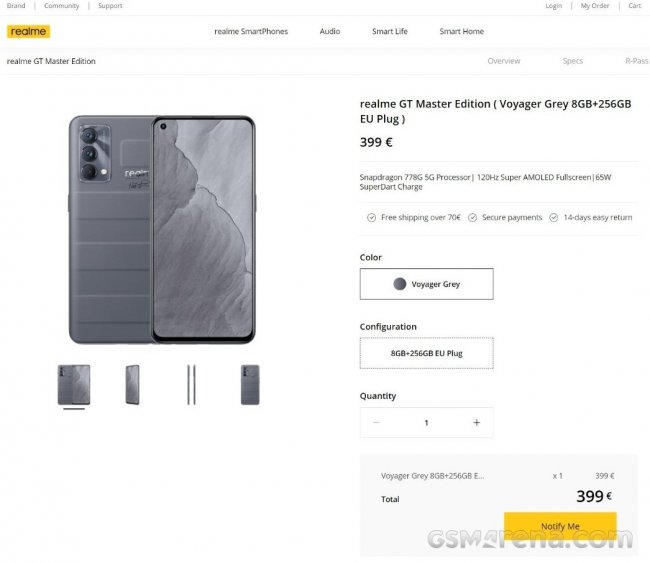Image resolution: width=650 pixels, height=563 pixels.
Task: Select the fourth back-view phone thumbnail
Action: pyautogui.click(x=250, y=384)
